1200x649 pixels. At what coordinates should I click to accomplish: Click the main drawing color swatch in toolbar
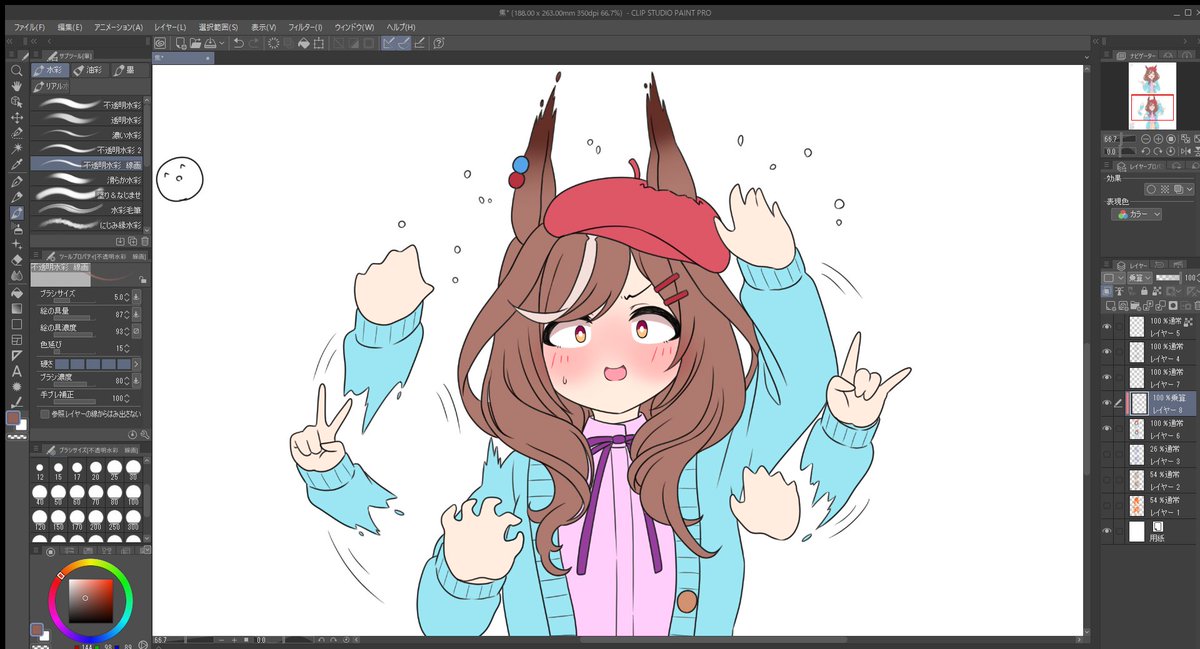click(x=14, y=418)
